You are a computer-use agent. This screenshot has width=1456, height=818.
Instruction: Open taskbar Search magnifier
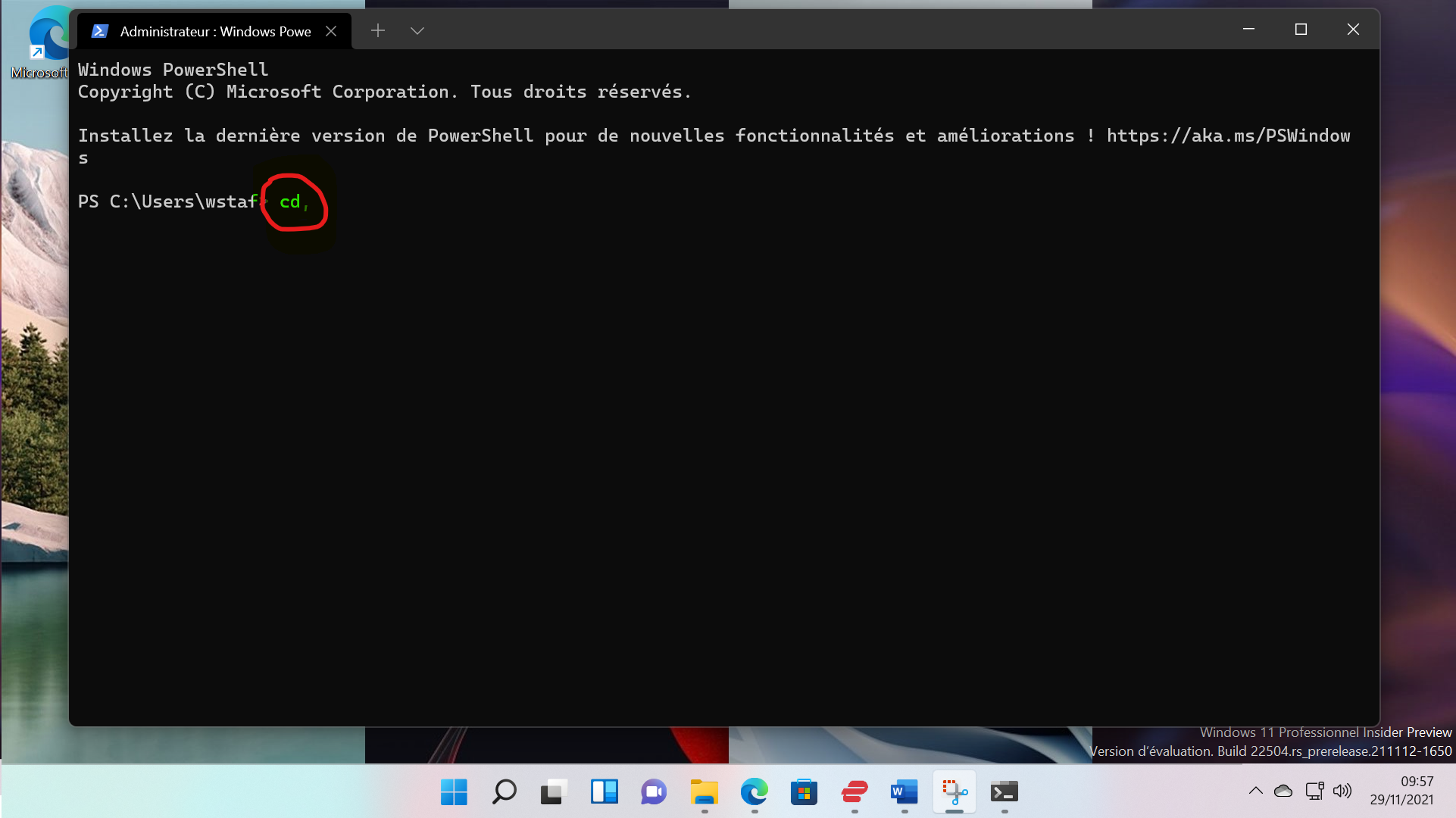[504, 792]
